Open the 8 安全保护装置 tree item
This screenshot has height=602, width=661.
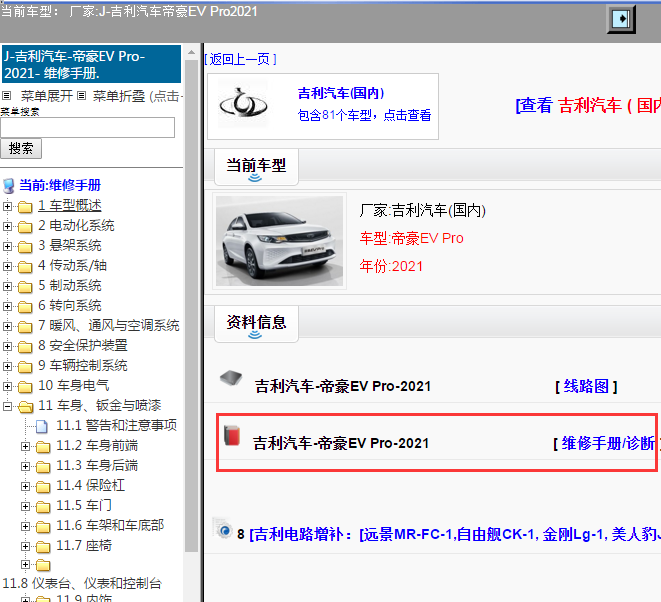click(83, 346)
